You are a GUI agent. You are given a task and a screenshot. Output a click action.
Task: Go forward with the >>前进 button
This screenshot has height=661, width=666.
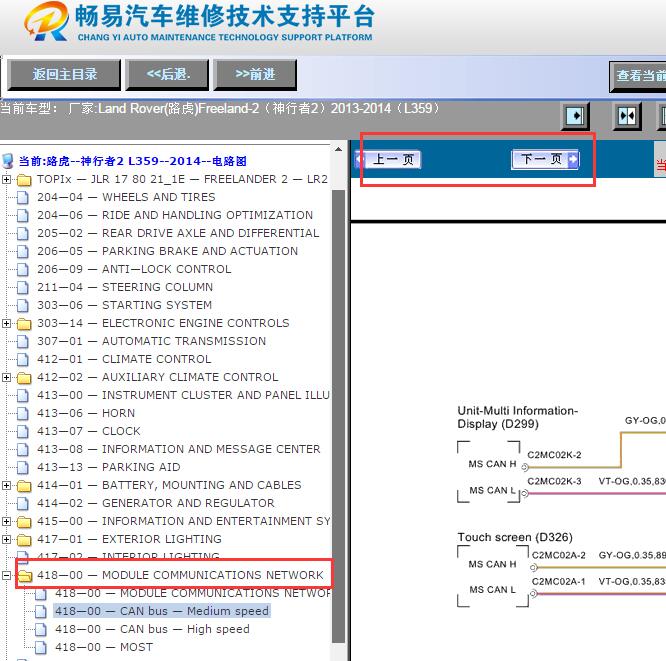pyautogui.click(x=255, y=75)
